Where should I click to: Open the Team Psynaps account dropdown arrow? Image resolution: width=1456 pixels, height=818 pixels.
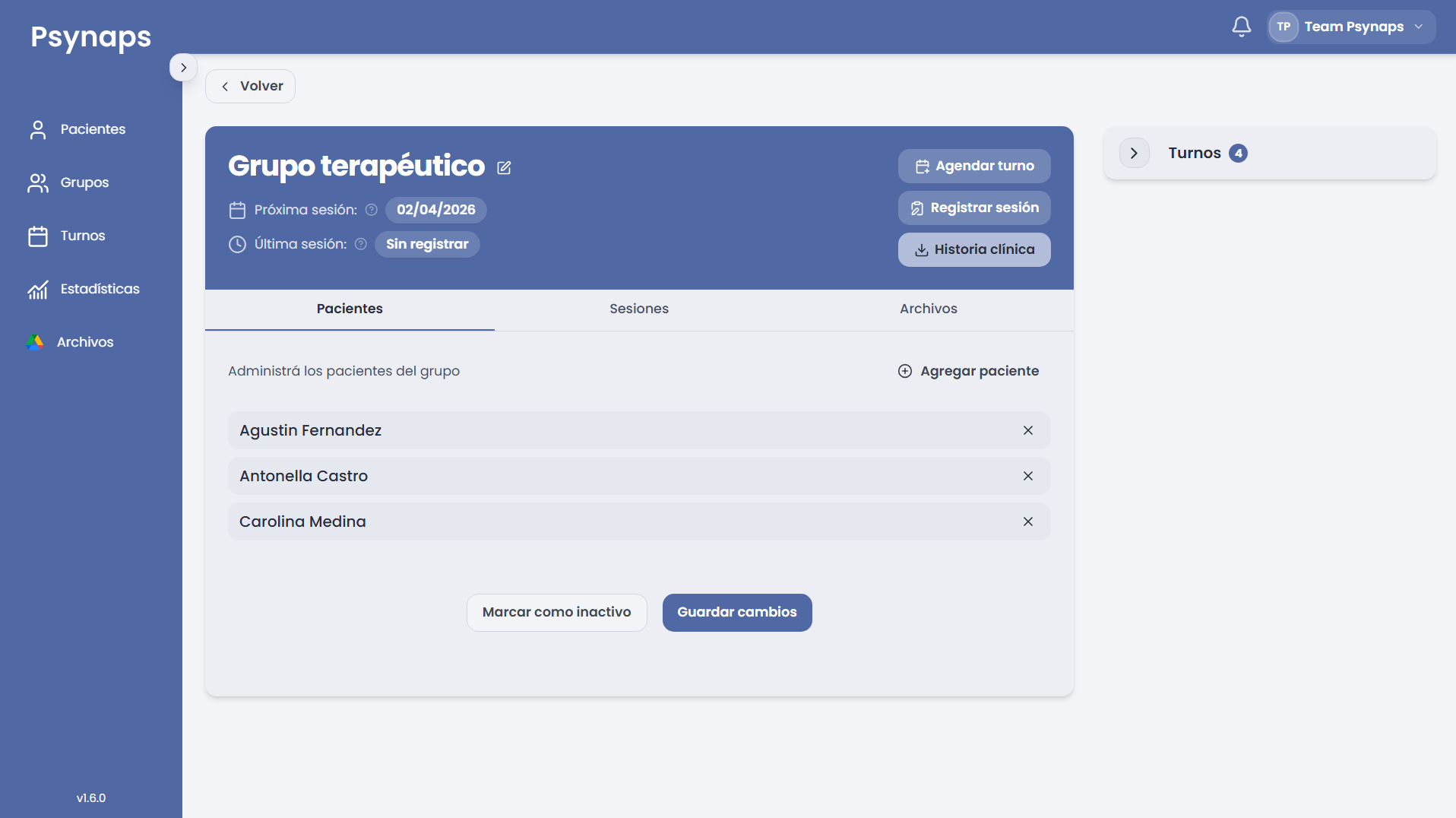point(1418,27)
